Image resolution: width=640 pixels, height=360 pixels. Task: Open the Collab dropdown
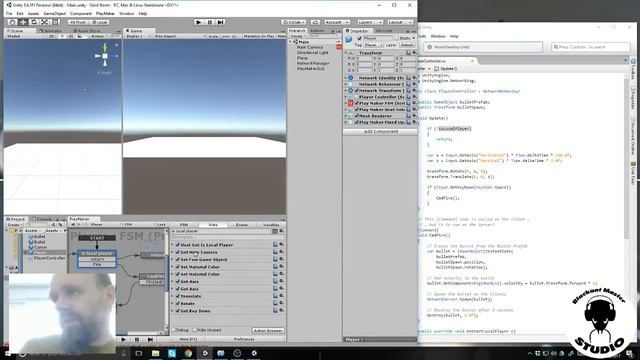click(294, 22)
